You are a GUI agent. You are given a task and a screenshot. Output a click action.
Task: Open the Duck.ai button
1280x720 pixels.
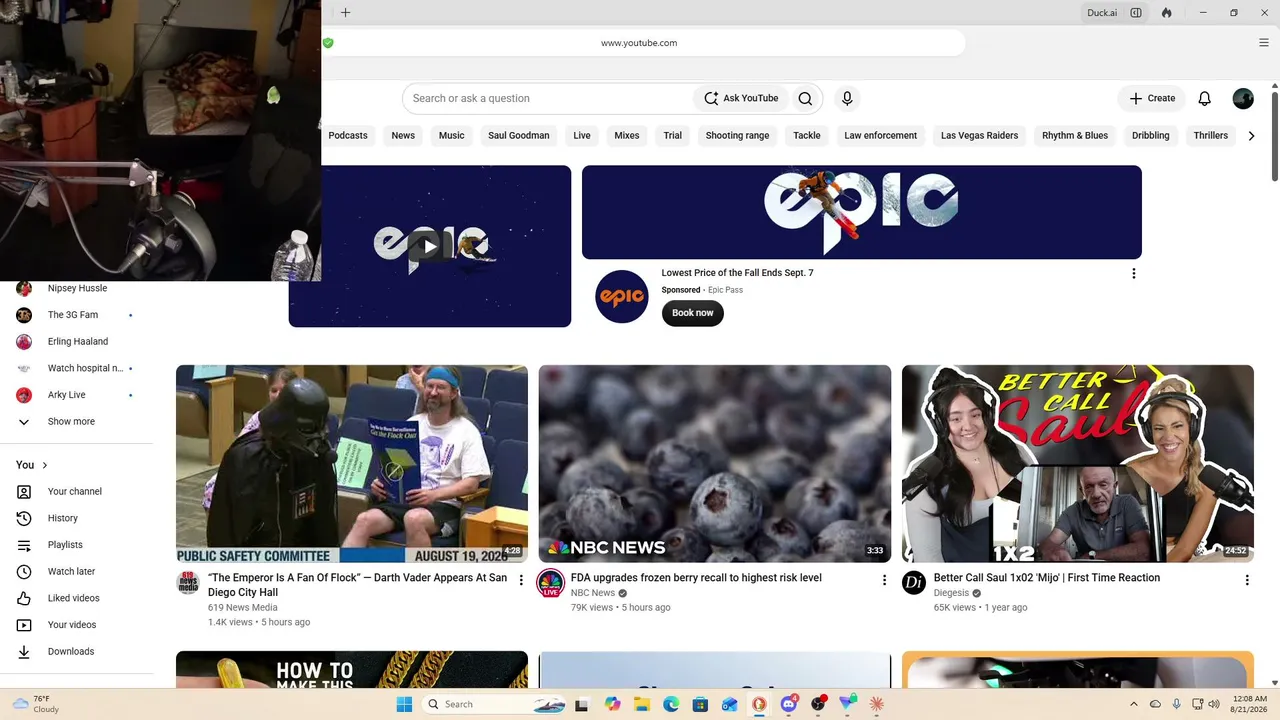click(1103, 13)
